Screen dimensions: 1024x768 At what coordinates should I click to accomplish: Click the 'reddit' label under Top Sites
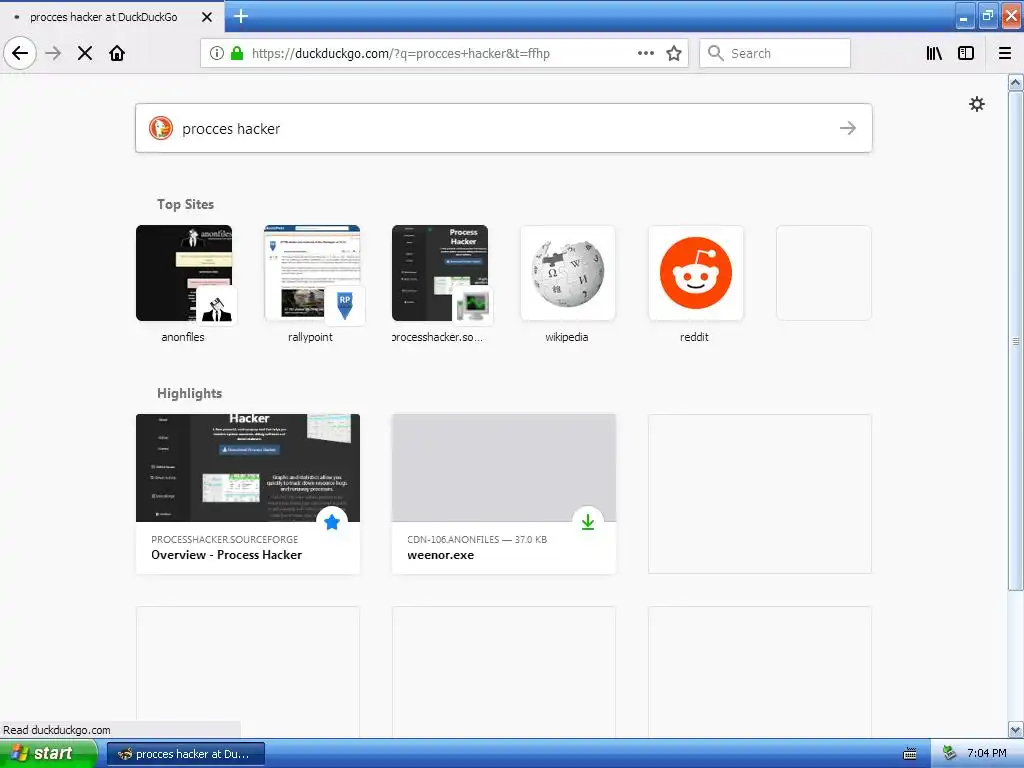[x=694, y=337]
